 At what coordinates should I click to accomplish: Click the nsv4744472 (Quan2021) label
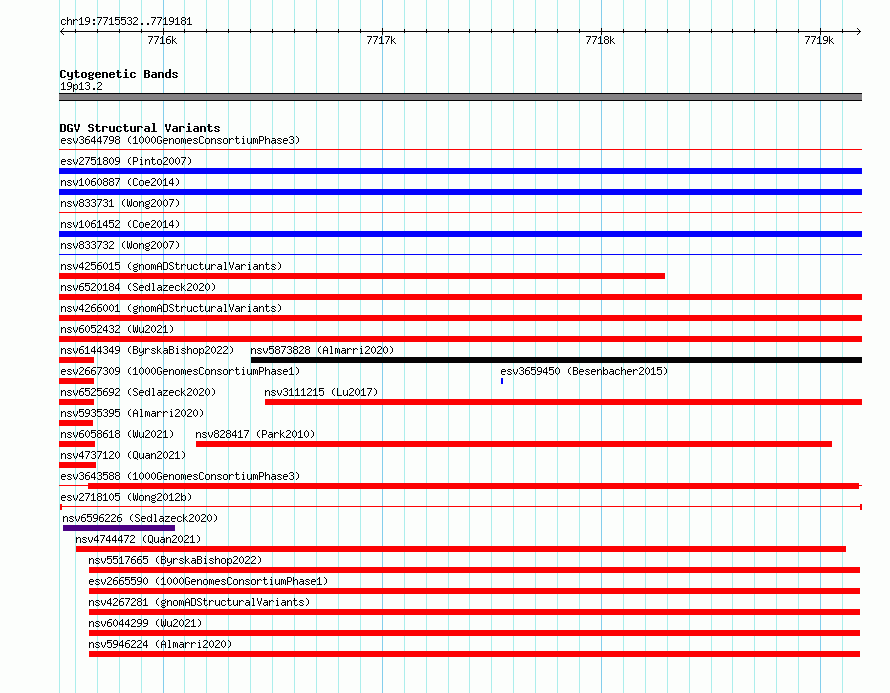138,539
